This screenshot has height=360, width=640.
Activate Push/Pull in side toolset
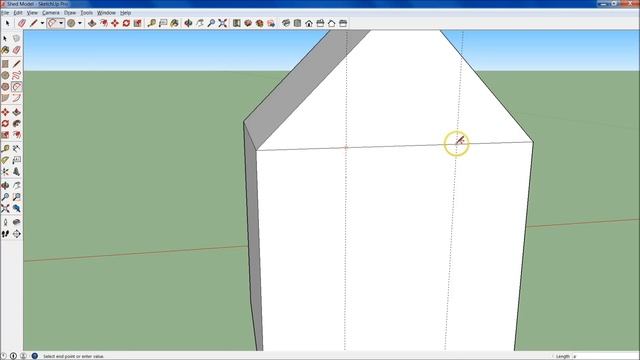pos(16,112)
